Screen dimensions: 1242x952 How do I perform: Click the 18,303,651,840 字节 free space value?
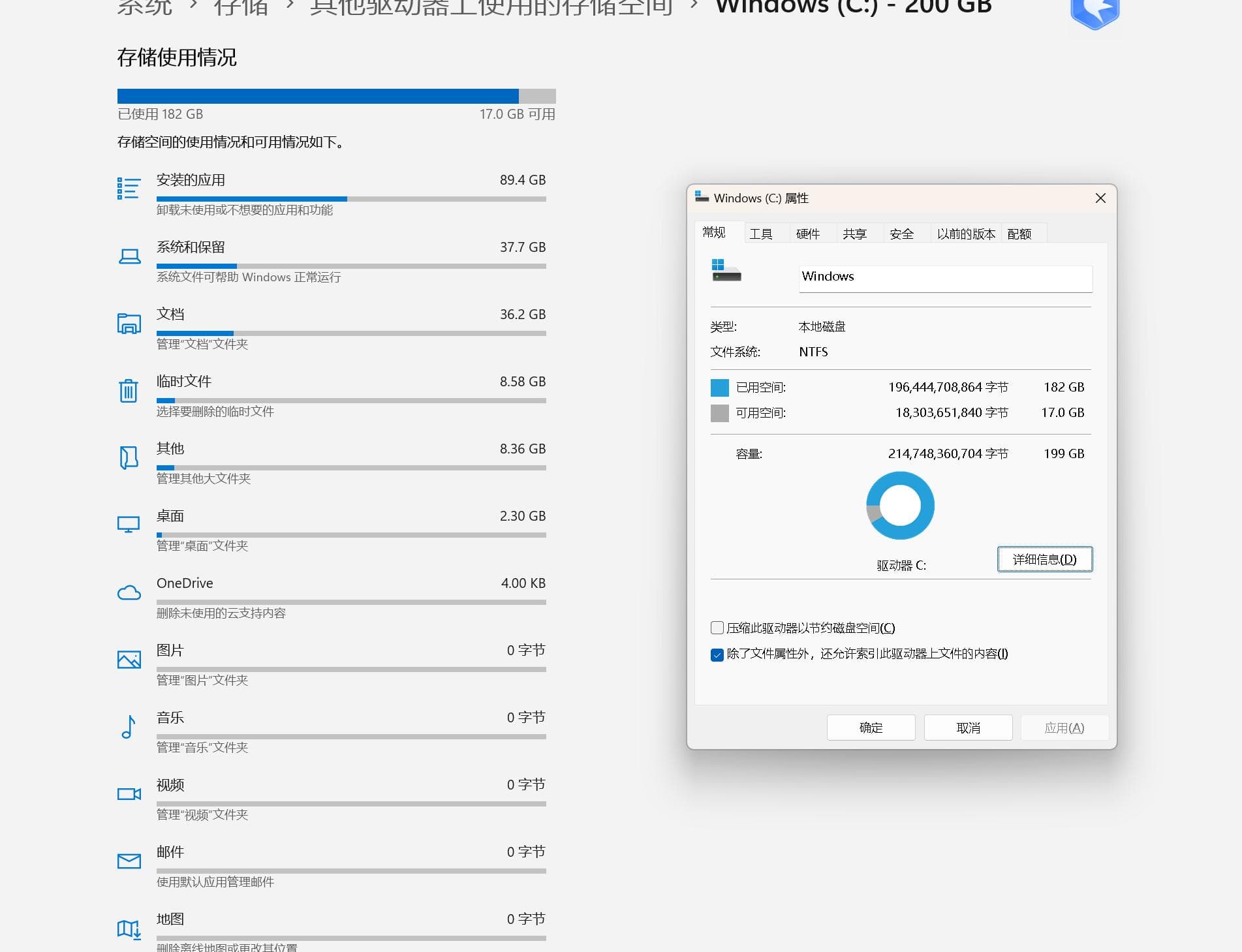coord(952,413)
